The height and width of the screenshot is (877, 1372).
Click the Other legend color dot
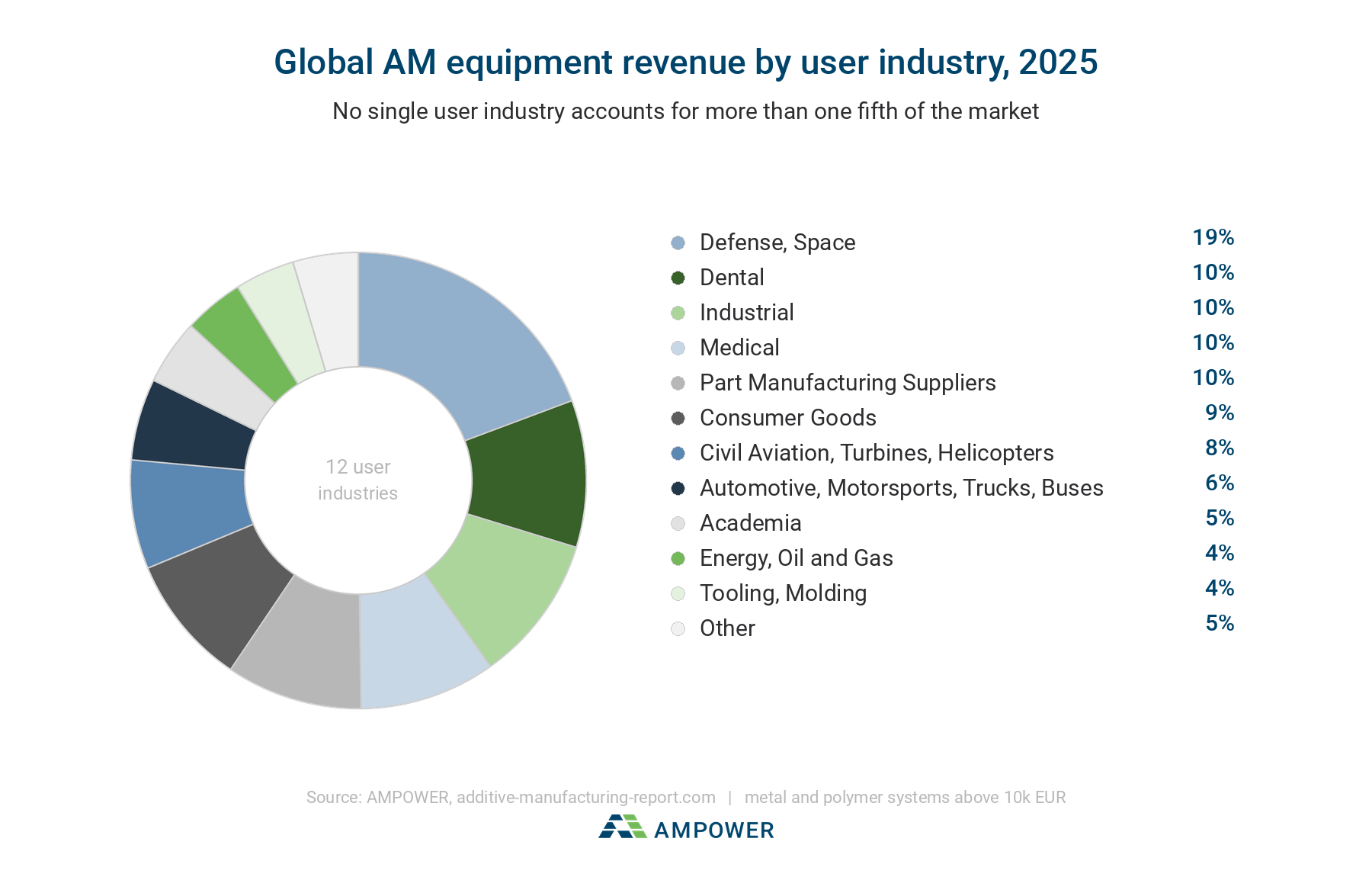(x=678, y=628)
